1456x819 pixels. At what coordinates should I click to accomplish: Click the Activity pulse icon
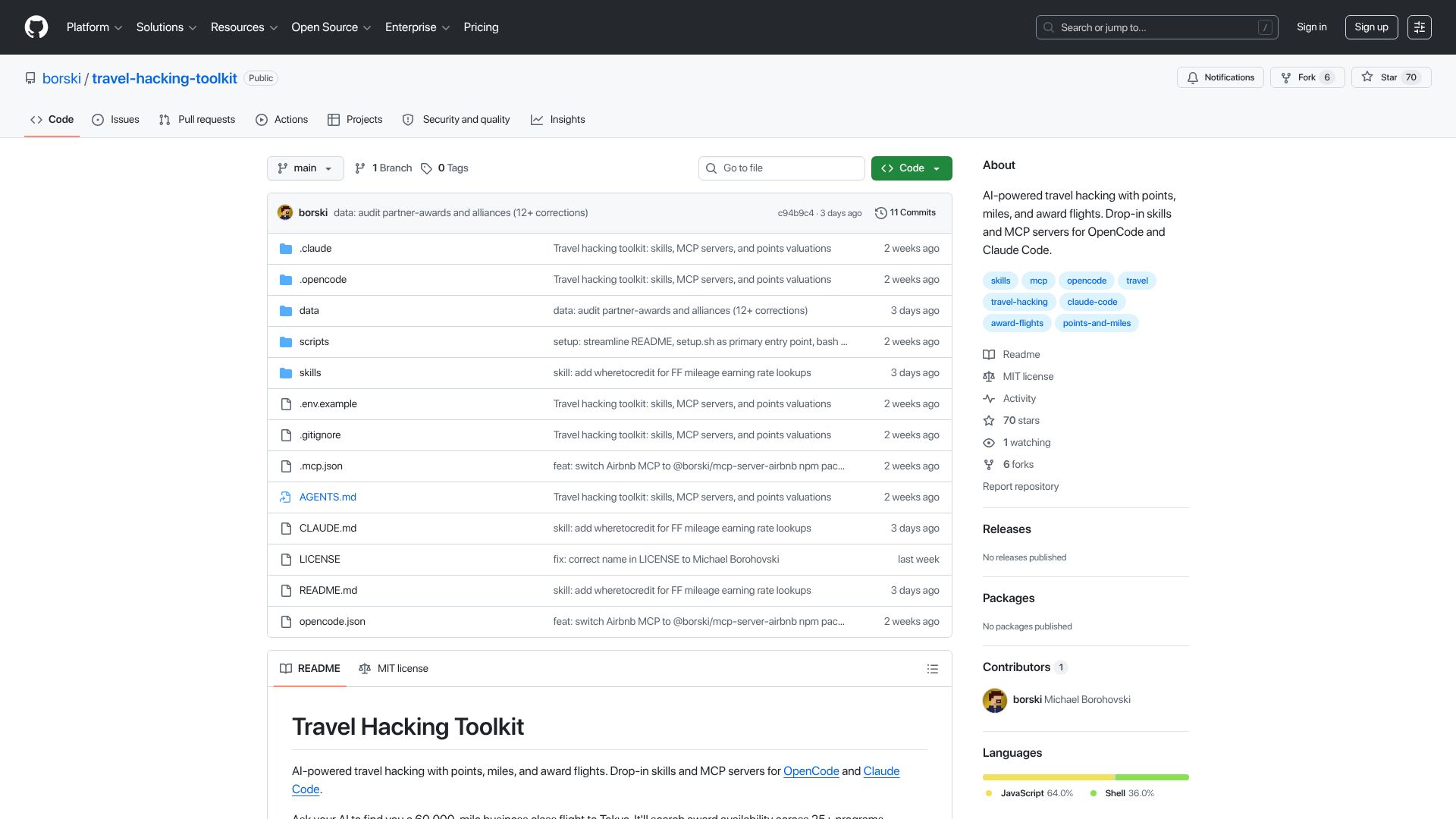[x=989, y=399]
